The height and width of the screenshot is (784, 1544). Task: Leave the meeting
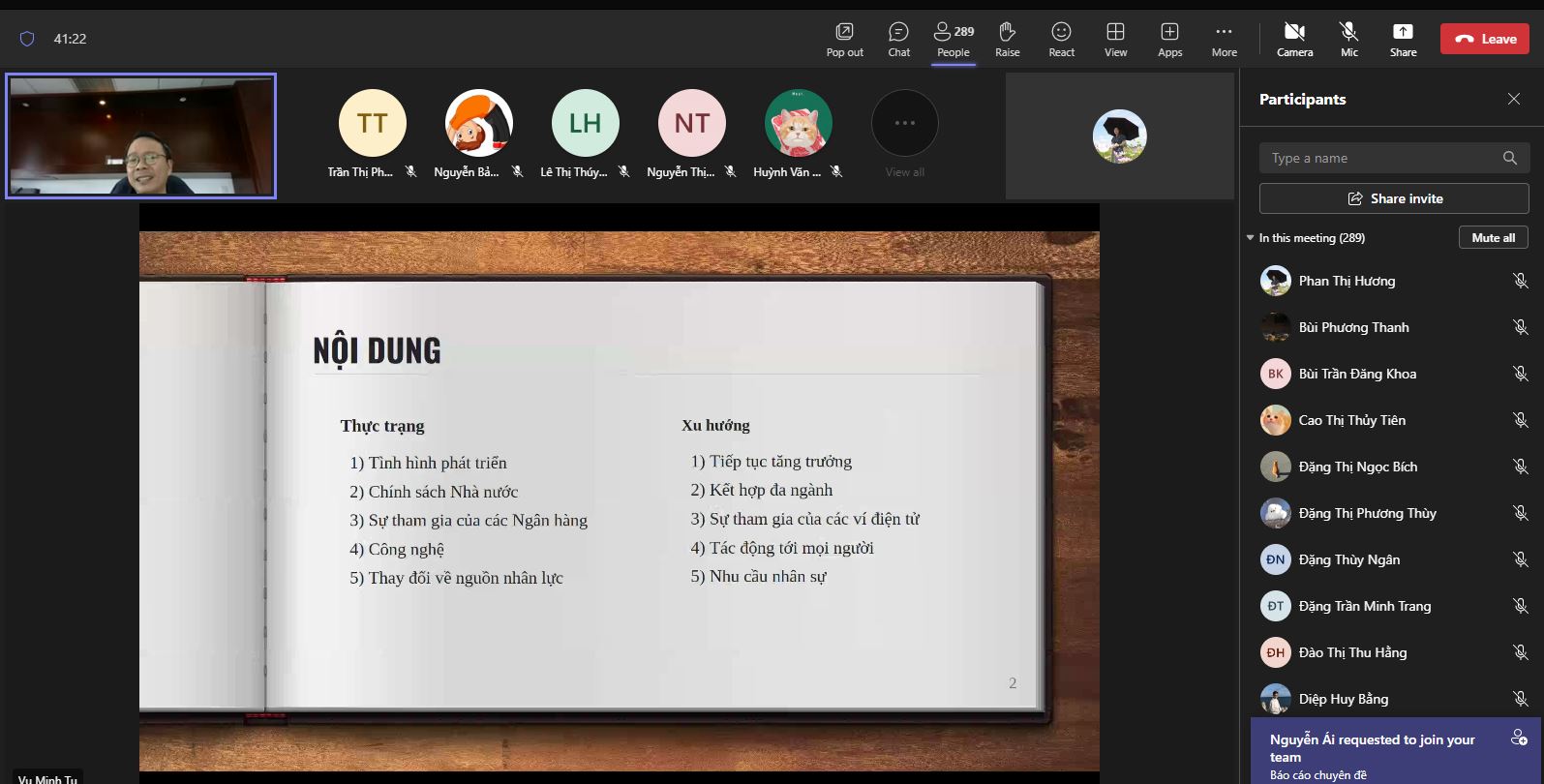1485,39
